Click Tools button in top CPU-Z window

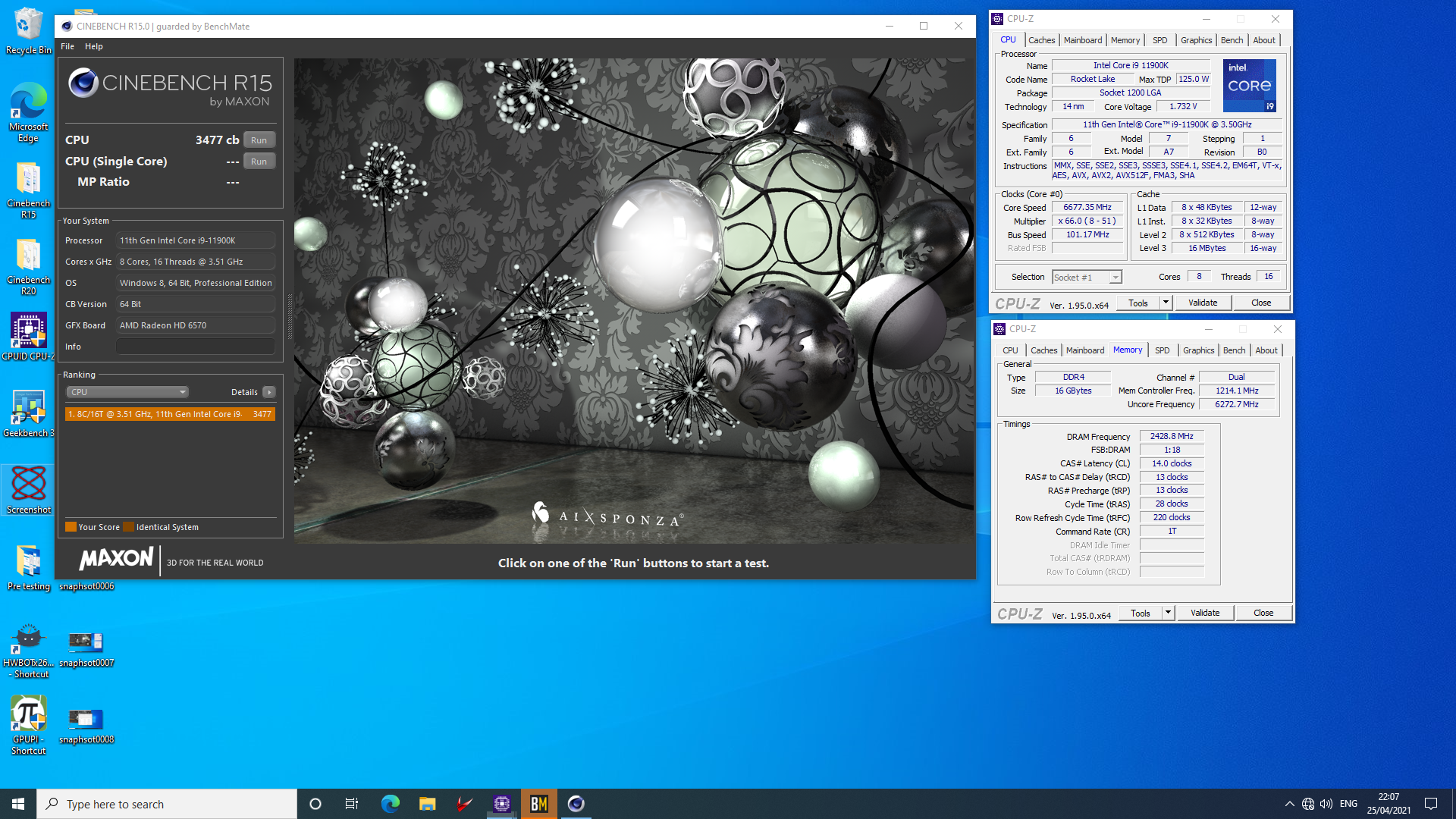[x=1138, y=303]
